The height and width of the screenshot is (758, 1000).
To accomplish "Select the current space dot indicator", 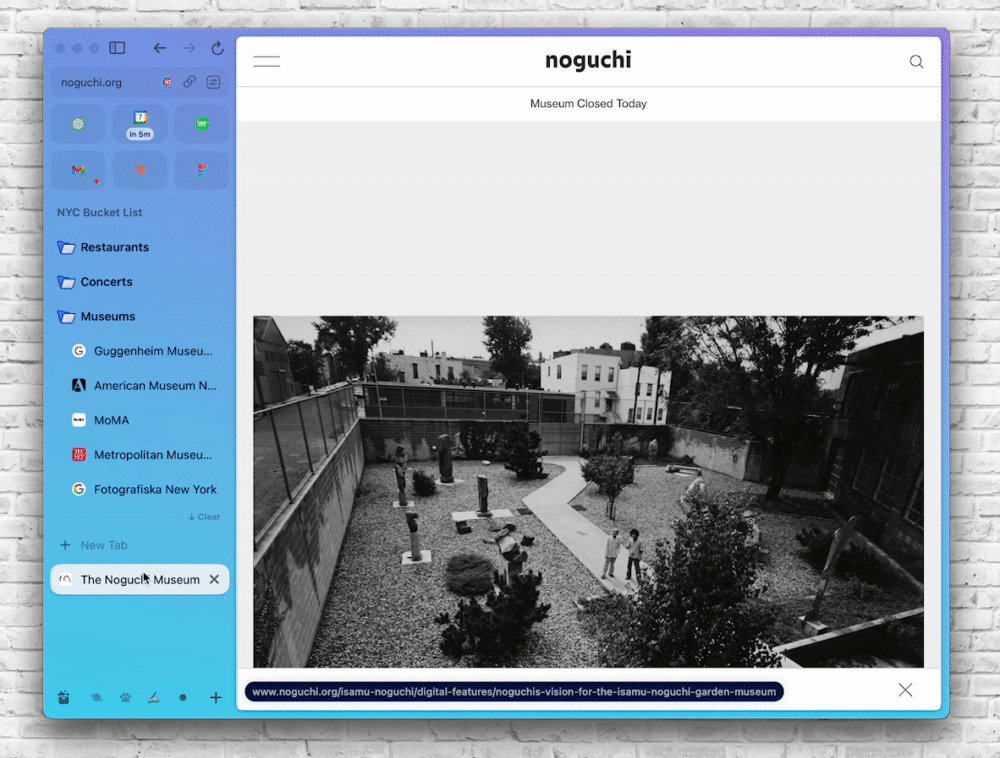I will (183, 697).
